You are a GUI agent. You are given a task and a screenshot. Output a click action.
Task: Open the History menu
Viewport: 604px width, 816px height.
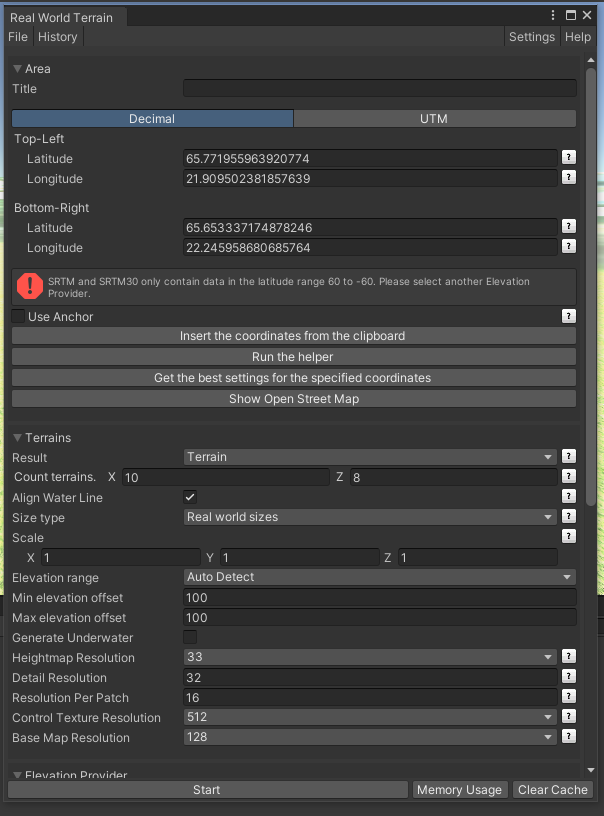point(57,37)
